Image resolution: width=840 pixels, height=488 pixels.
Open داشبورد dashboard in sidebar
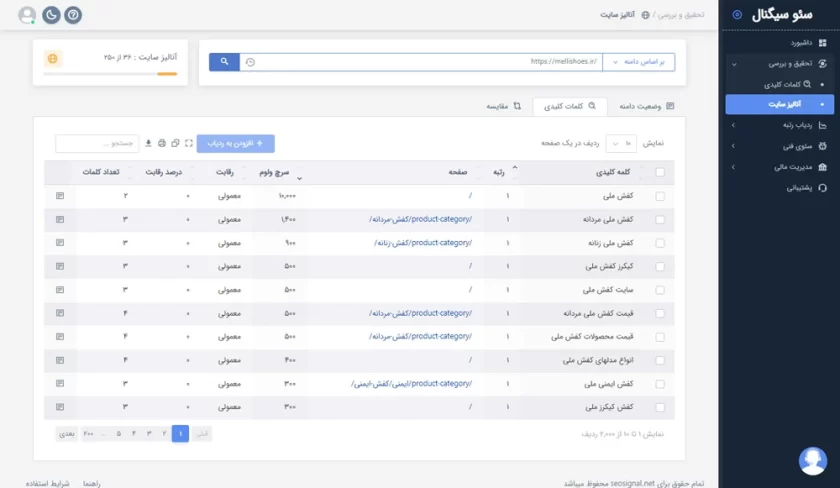(808, 43)
